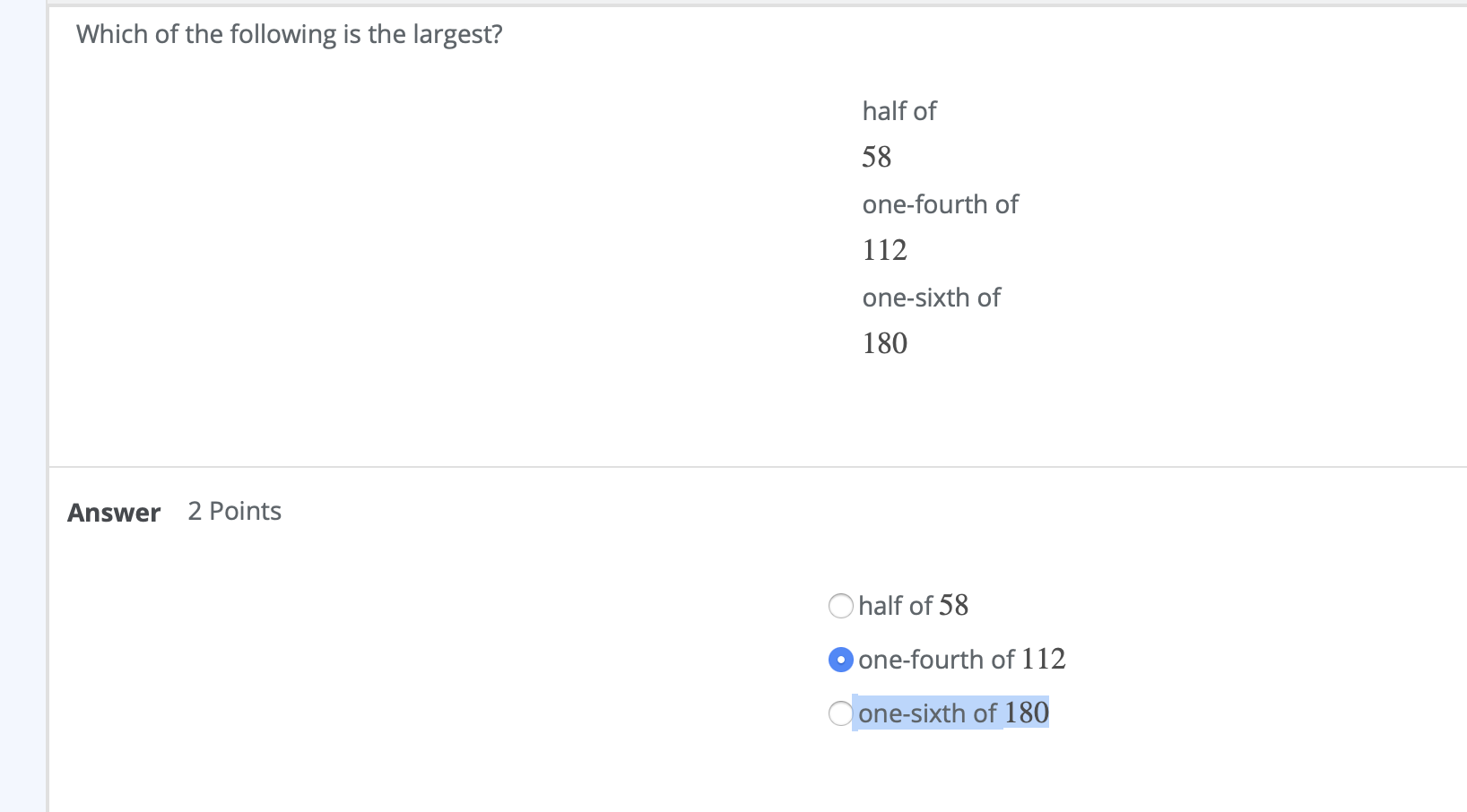Click the number 180 in the question body
This screenshot has height=812, width=1467.
(884, 343)
